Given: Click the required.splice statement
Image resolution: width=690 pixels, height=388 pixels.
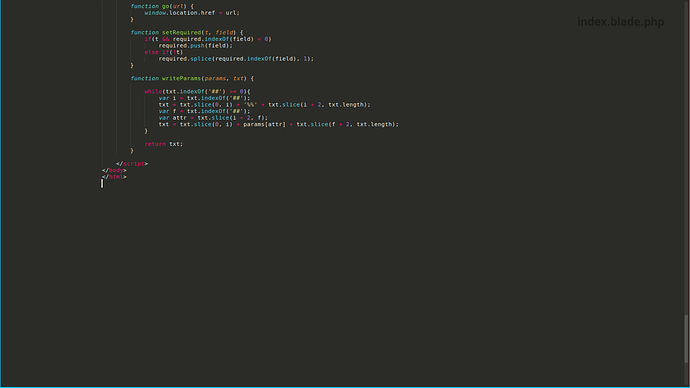Looking at the screenshot, I should [236, 59].
